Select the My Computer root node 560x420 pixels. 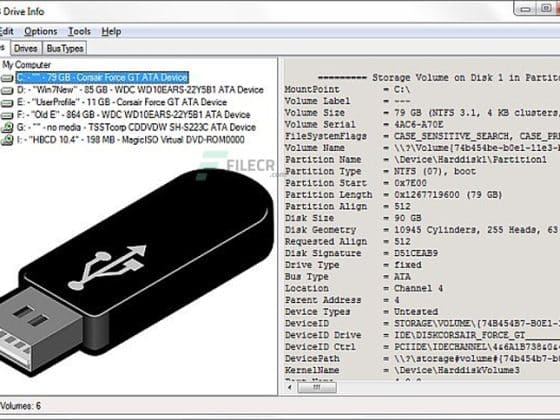click(x=27, y=65)
